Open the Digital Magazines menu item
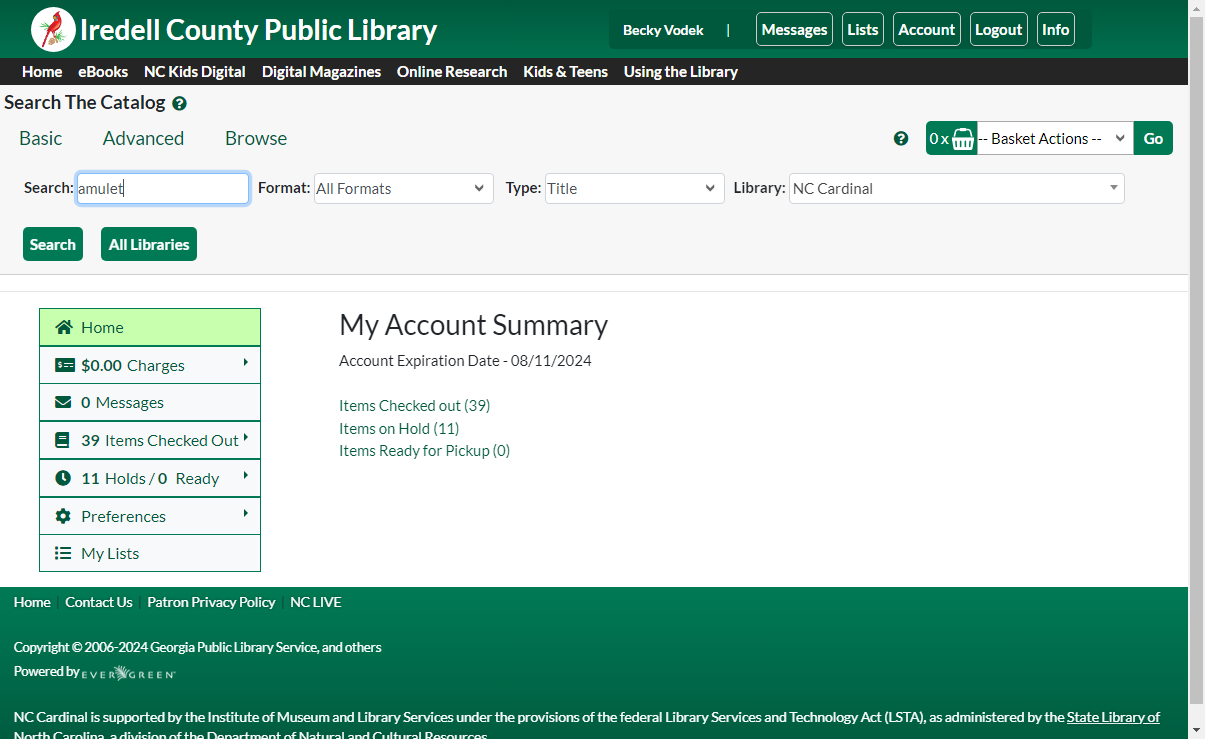The height and width of the screenshot is (739, 1205). point(321,71)
